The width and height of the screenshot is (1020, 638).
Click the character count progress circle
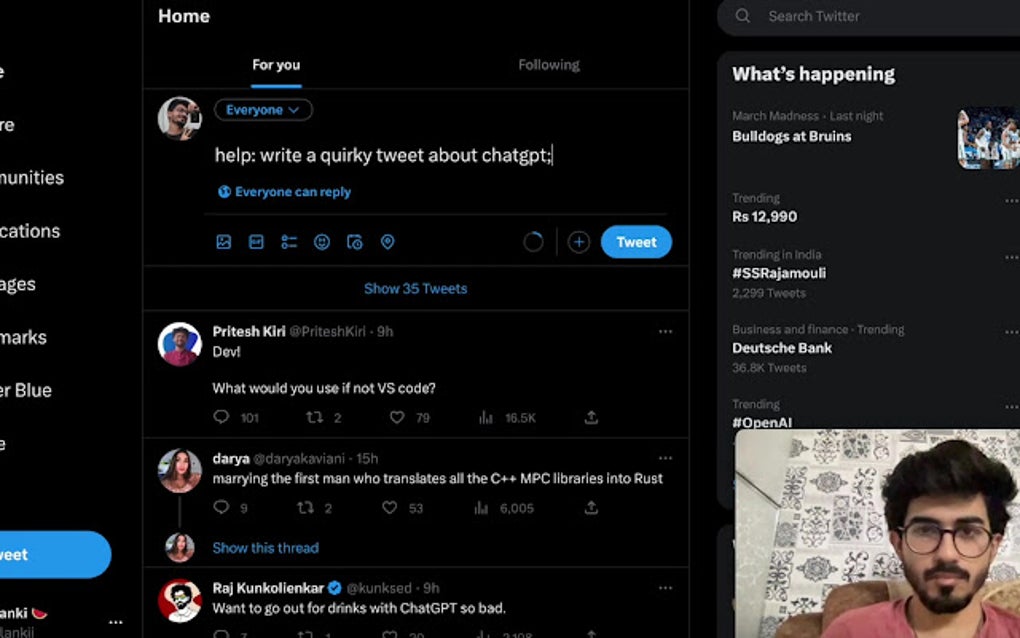[x=534, y=242]
